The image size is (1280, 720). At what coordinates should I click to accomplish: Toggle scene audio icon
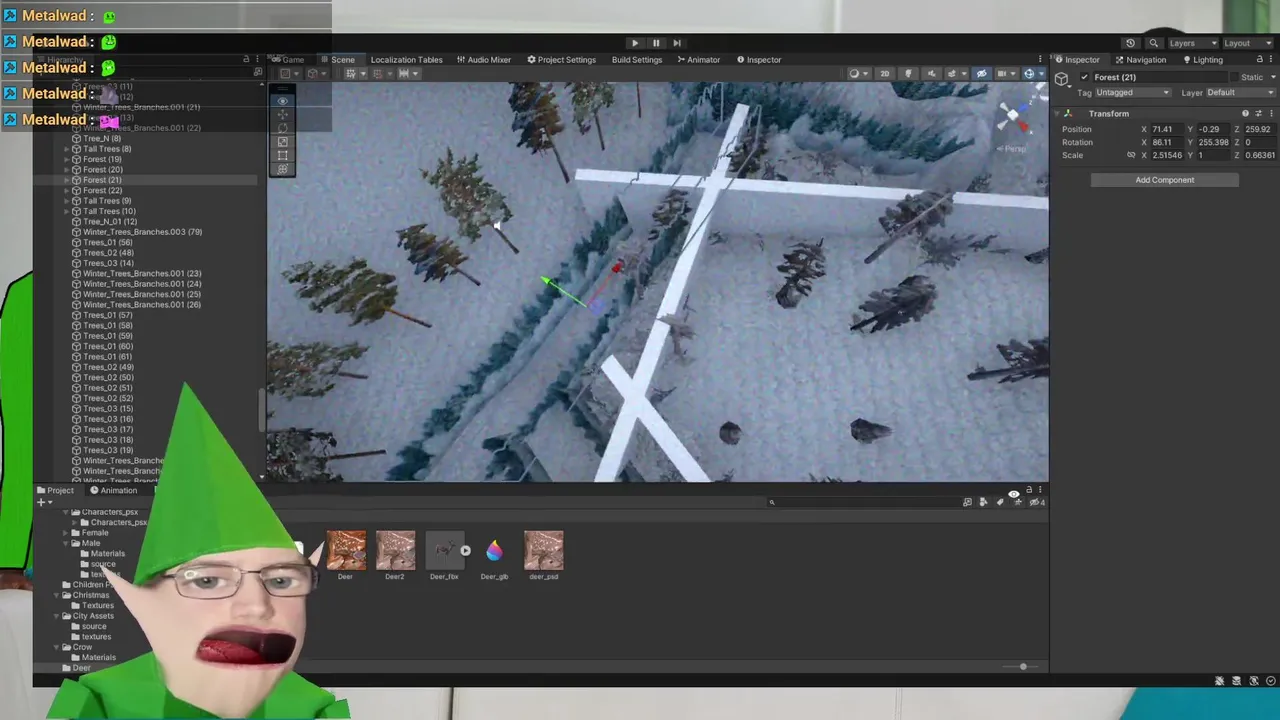931,74
